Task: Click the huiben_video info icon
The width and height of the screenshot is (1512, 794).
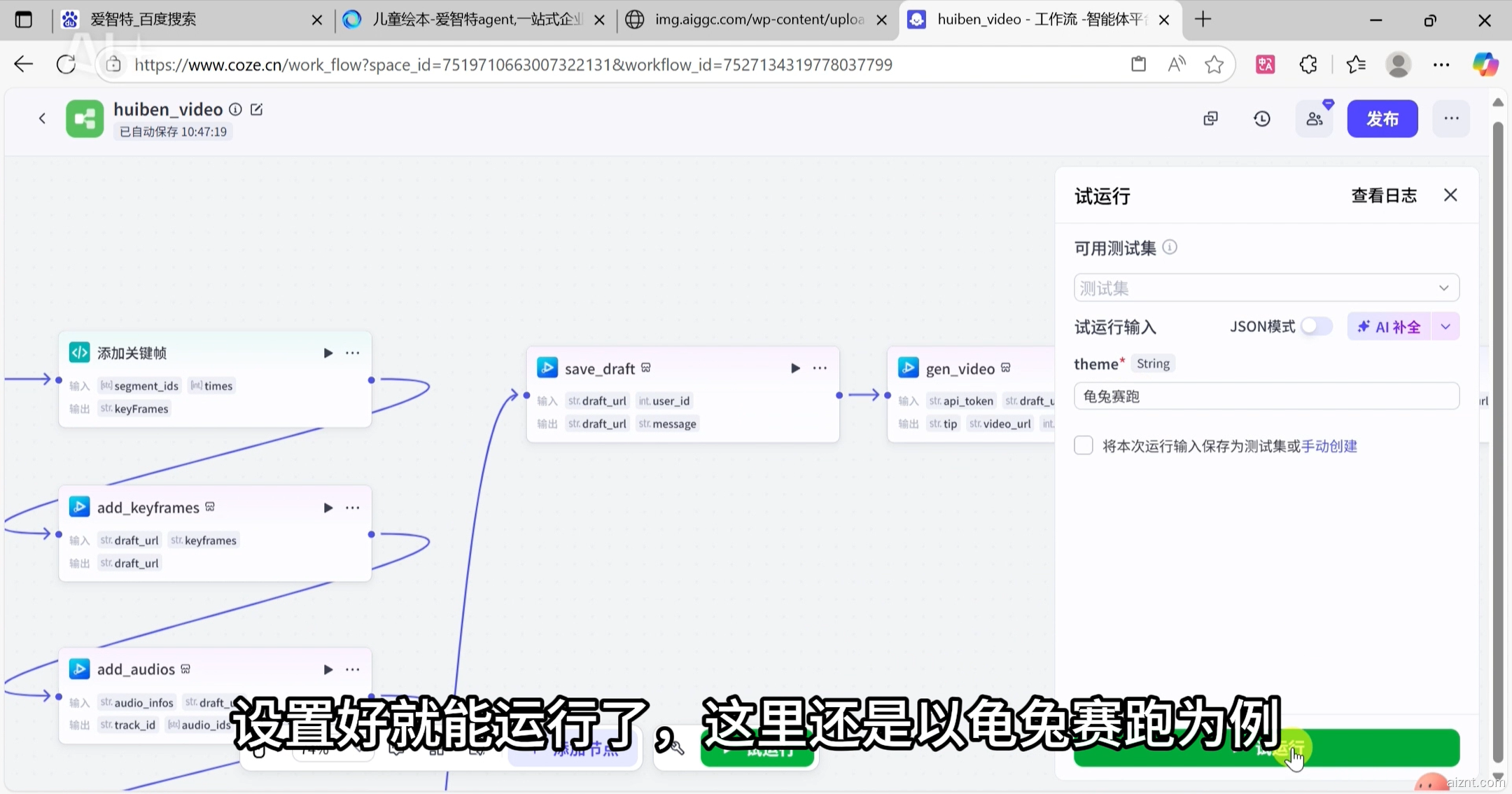Action: point(236,109)
